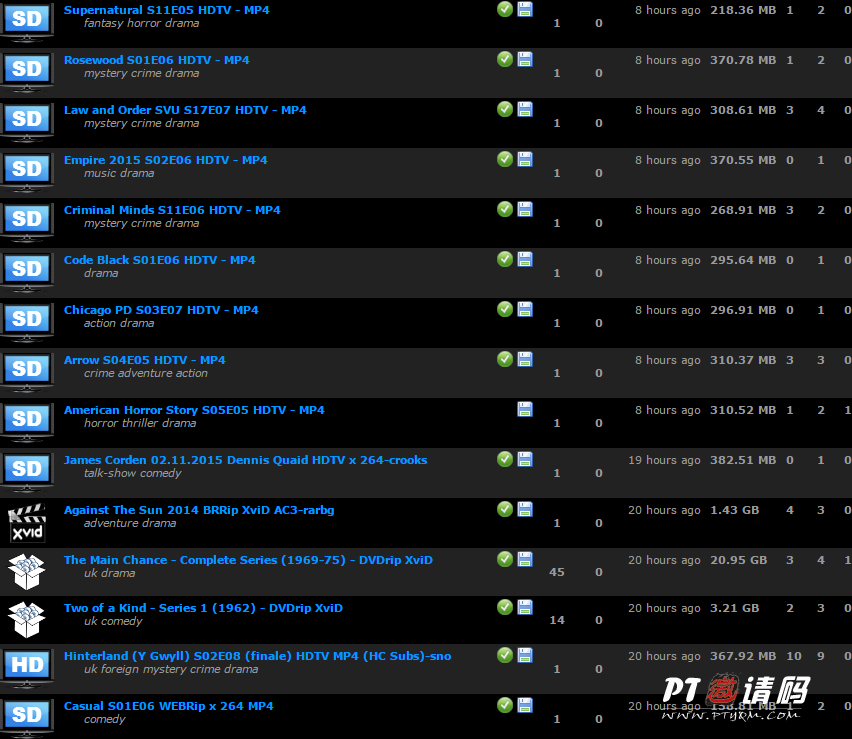Image resolution: width=852 pixels, height=739 pixels.
Task: Open Hinterland (Y Gwyll) S02E08 finale link
Action: pyautogui.click(x=257, y=656)
